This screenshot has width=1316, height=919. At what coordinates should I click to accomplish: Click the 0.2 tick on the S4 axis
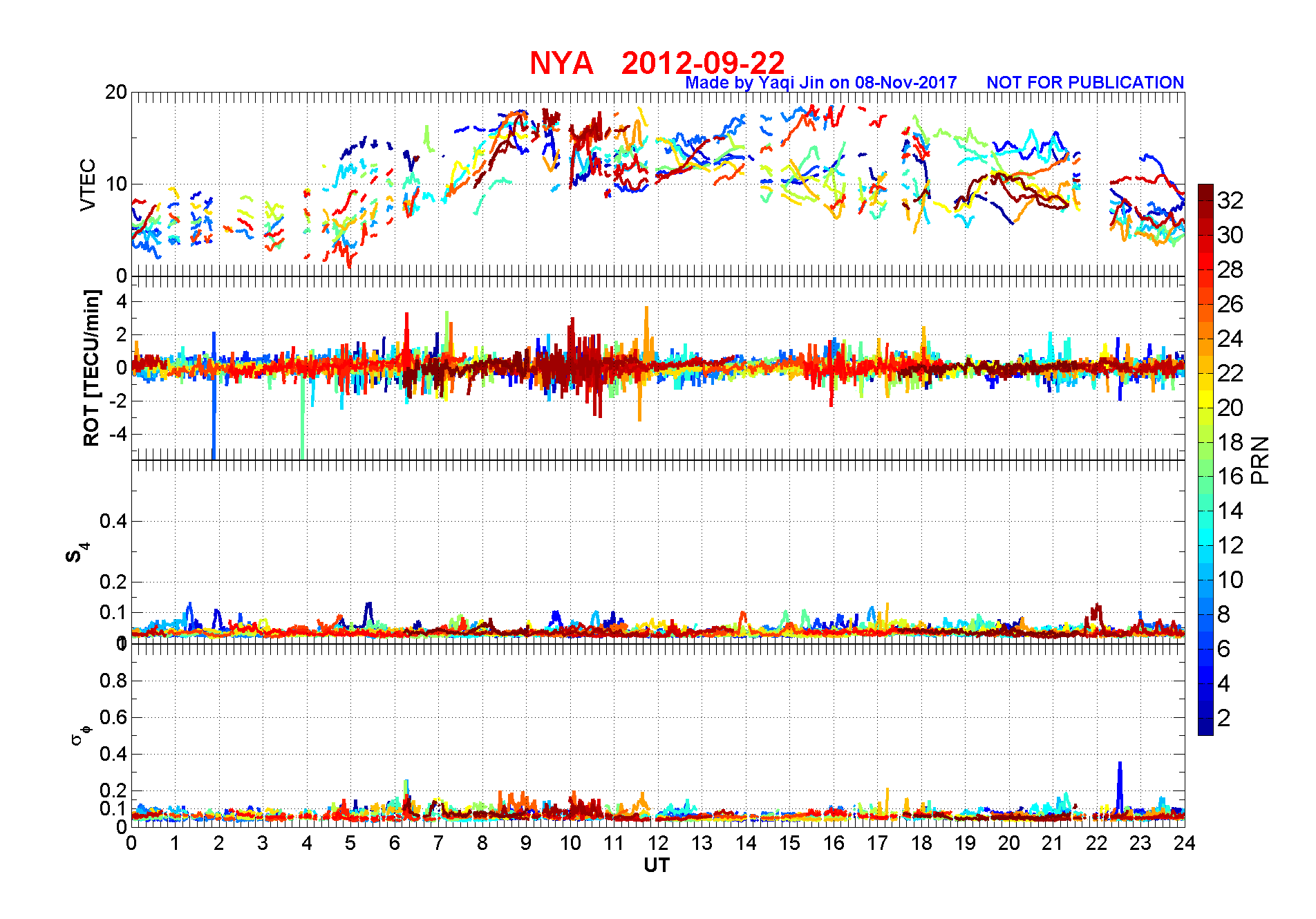(x=113, y=582)
